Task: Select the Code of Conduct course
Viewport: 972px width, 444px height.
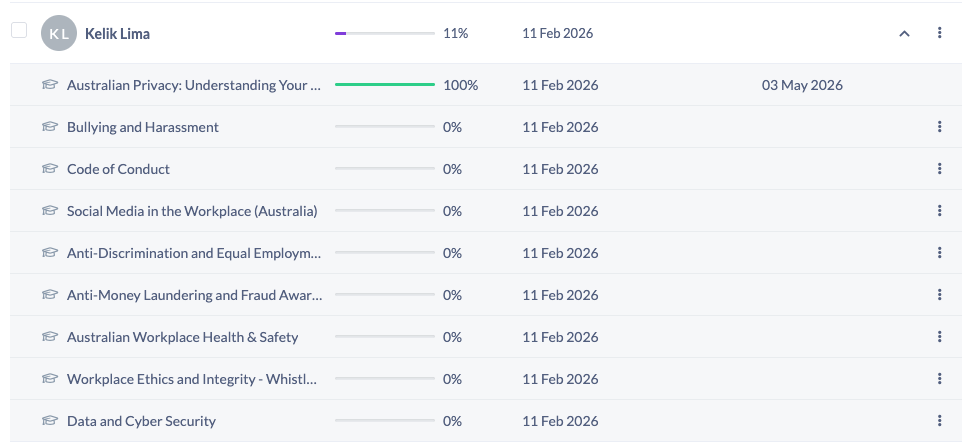Action: point(118,169)
